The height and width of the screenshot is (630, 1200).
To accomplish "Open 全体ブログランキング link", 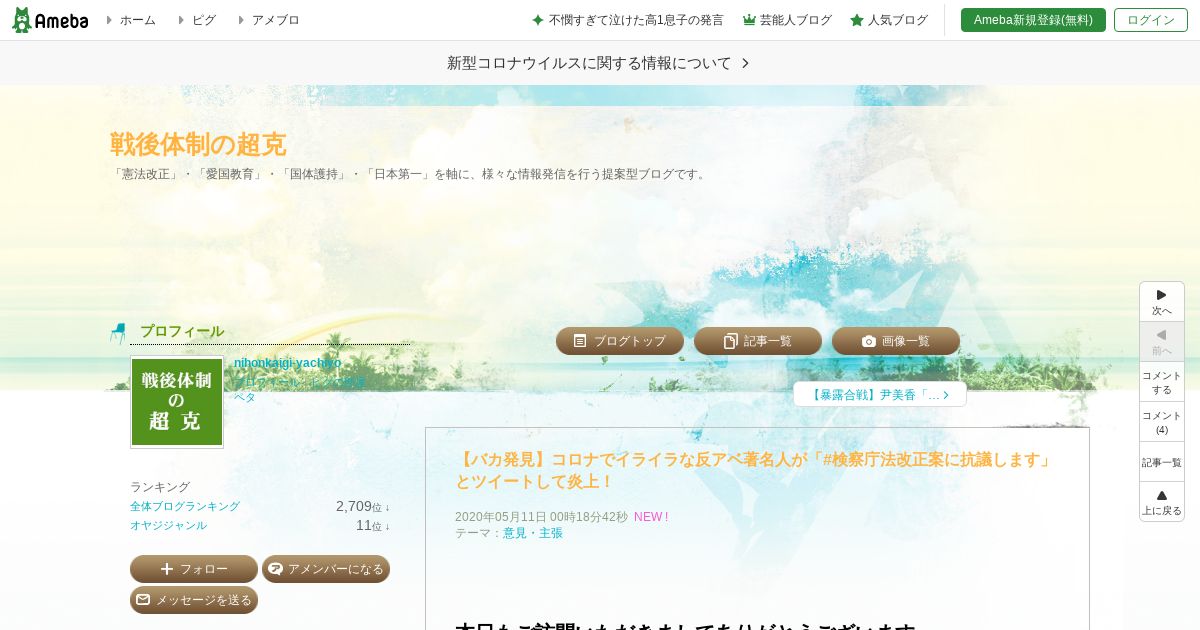I will [185, 507].
